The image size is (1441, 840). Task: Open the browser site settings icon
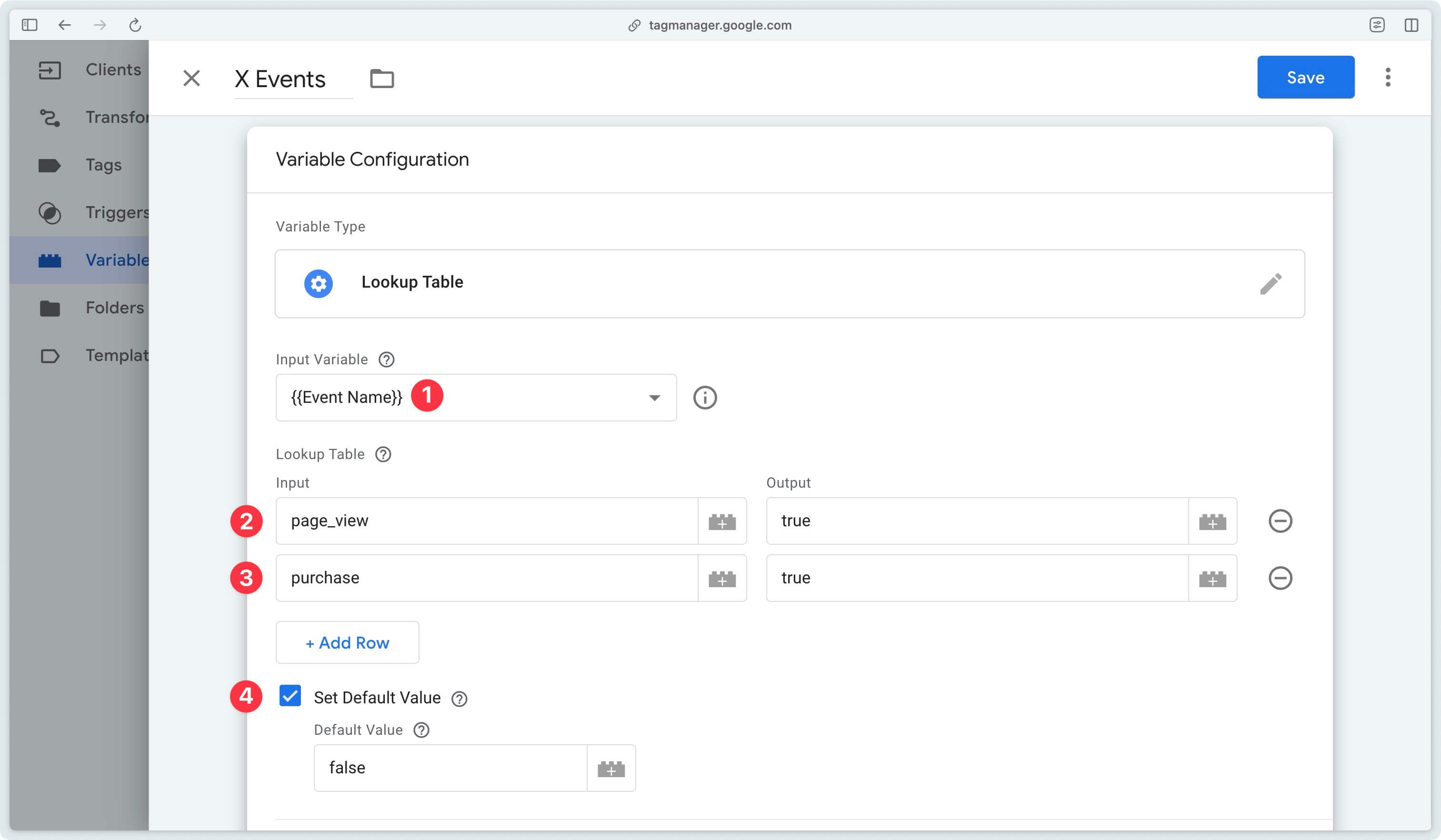(x=1377, y=25)
